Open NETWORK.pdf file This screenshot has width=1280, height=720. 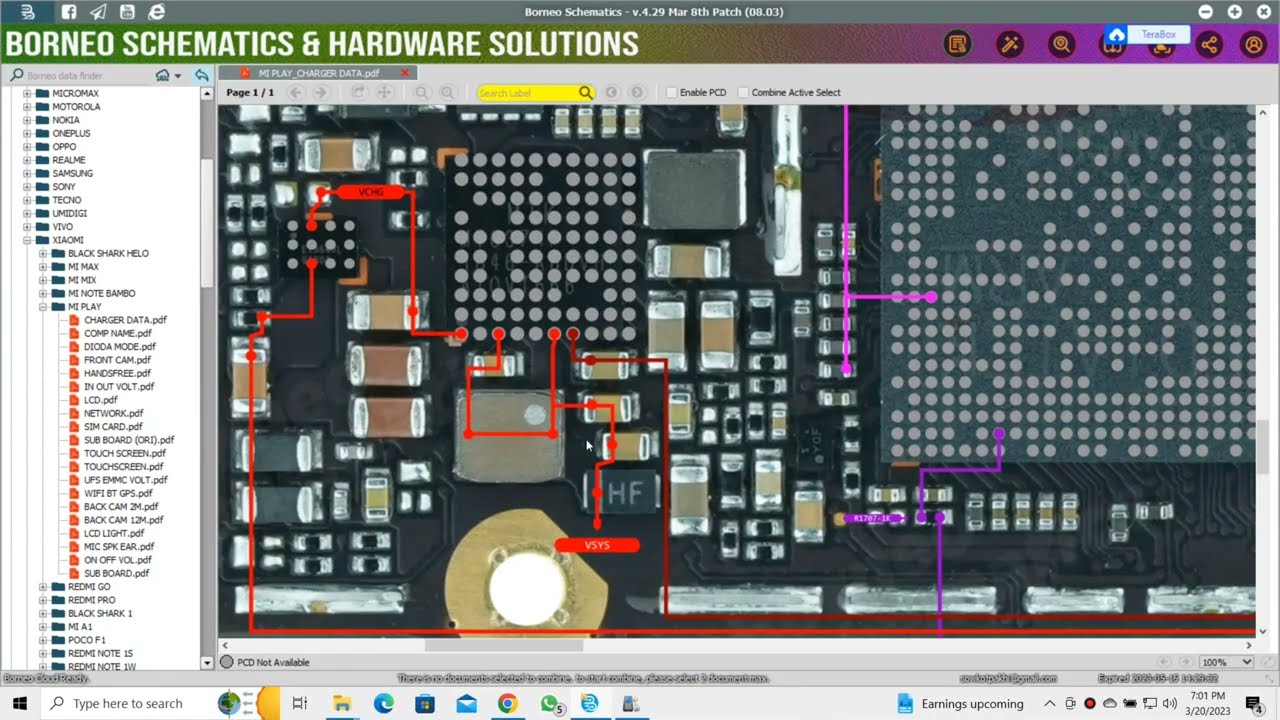[x=113, y=413]
